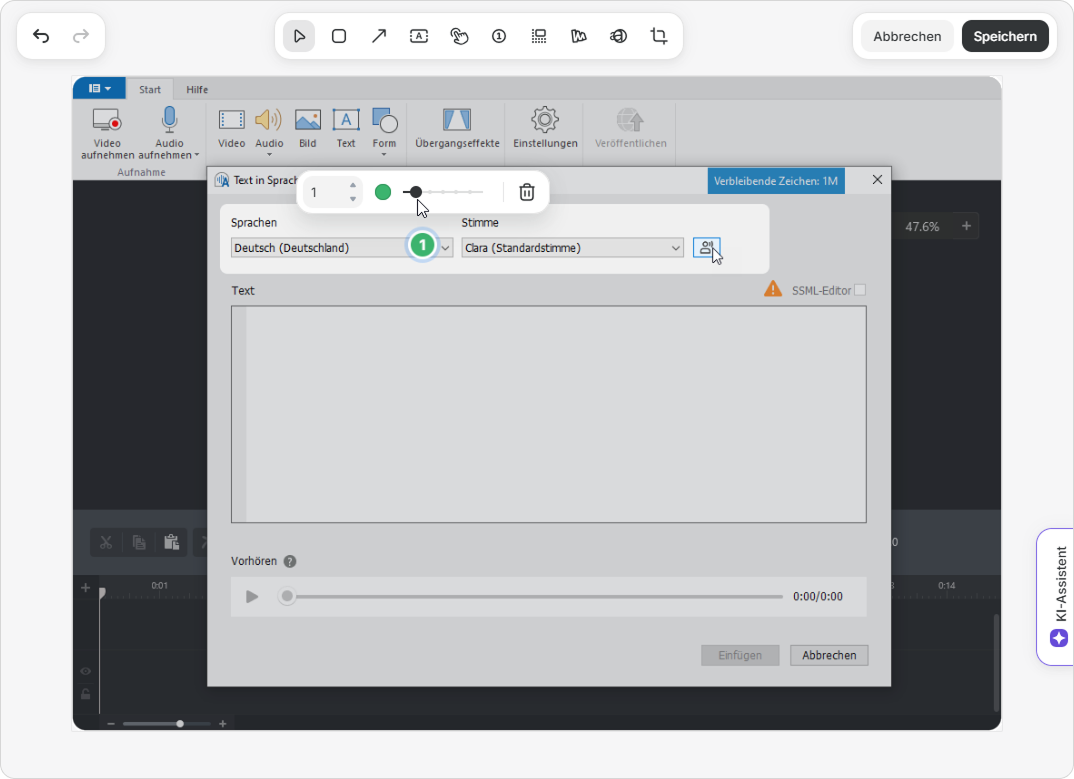
Task: Choose the text box annotation tool
Action: (x=419, y=36)
